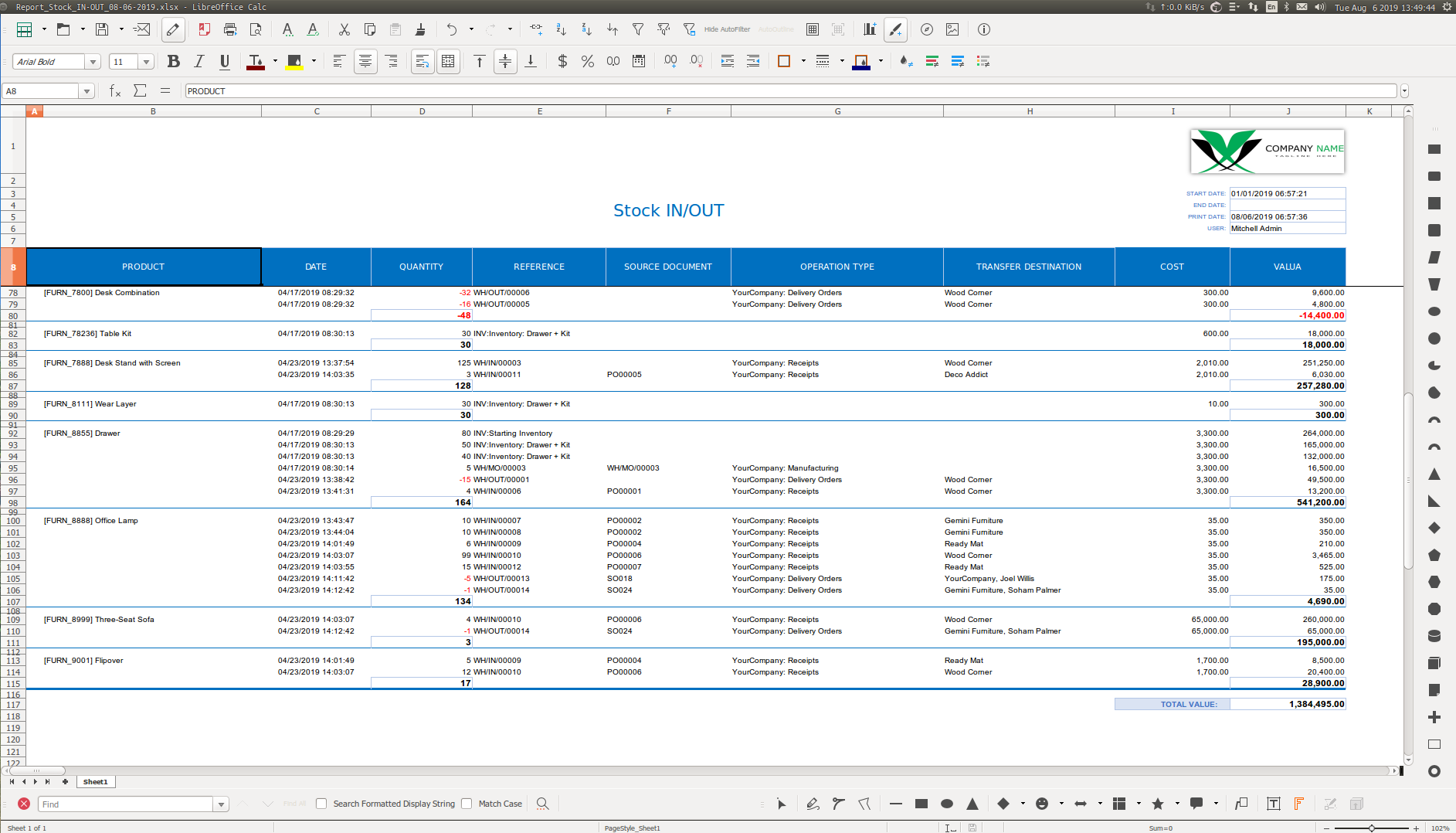Expand the Undo history dropdown arrow
1456x833 pixels.
[471, 29]
